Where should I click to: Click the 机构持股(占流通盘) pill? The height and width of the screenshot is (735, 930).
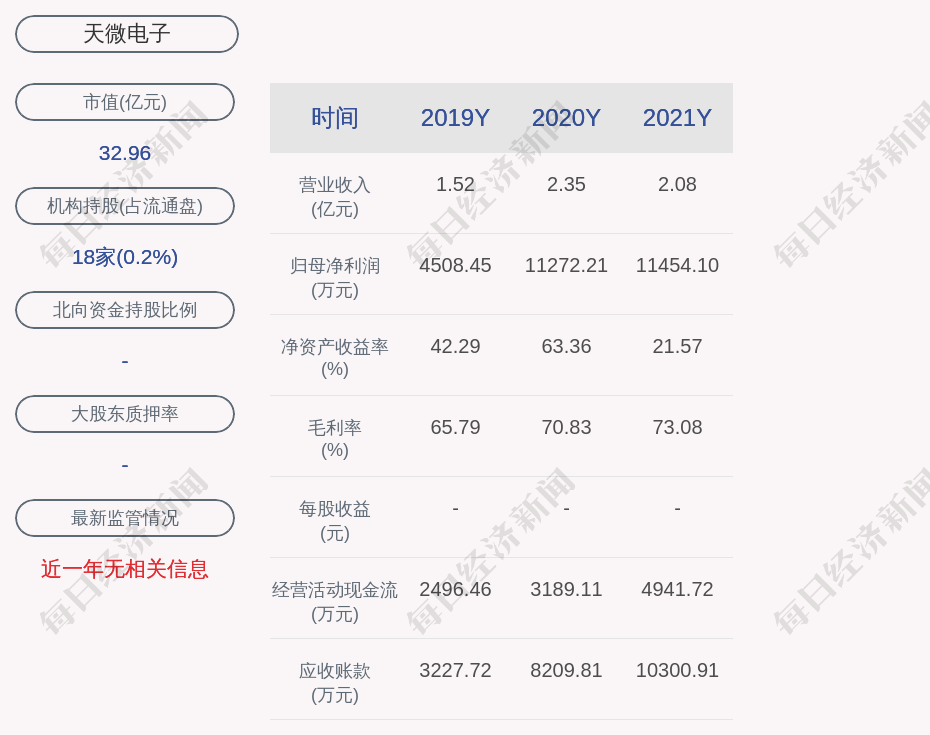click(x=125, y=206)
